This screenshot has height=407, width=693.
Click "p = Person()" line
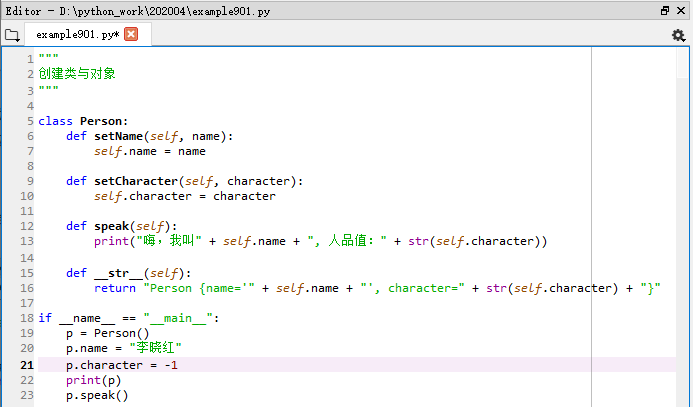(x=108, y=333)
